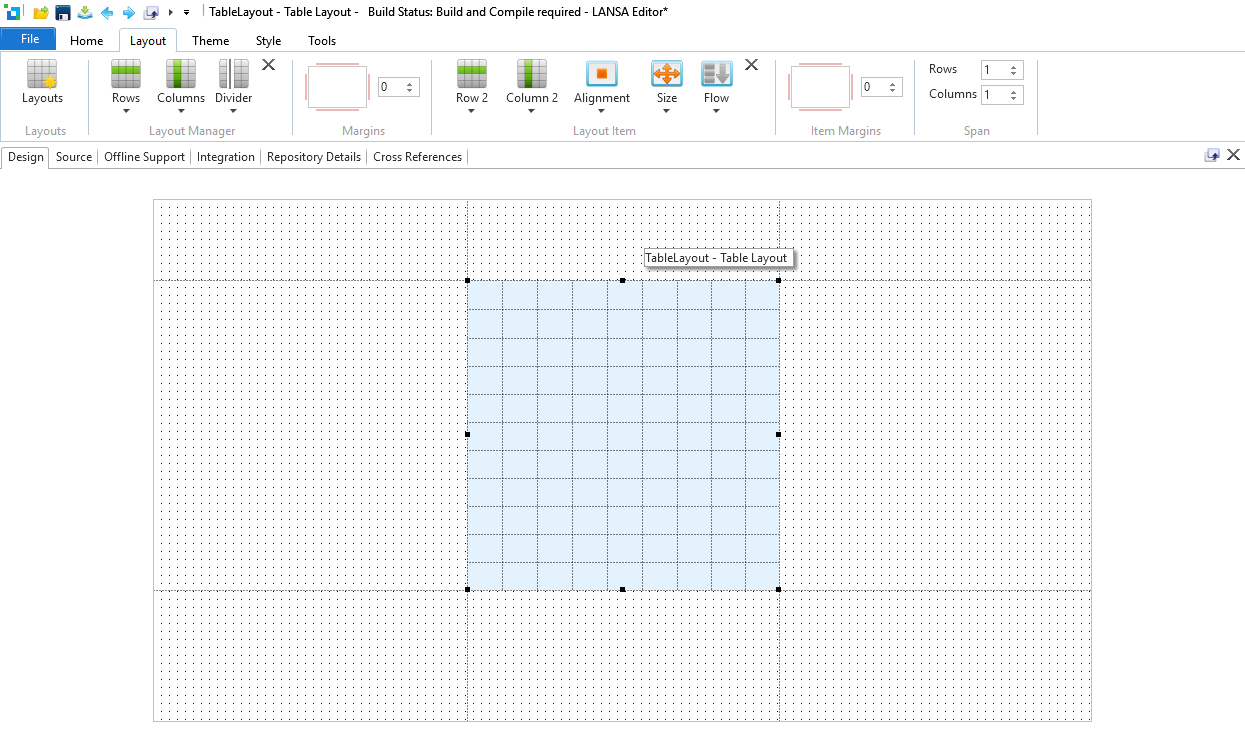This screenshot has width=1245, height=730.
Task: Open the Theme ribbon tab
Action: (x=210, y=41)
